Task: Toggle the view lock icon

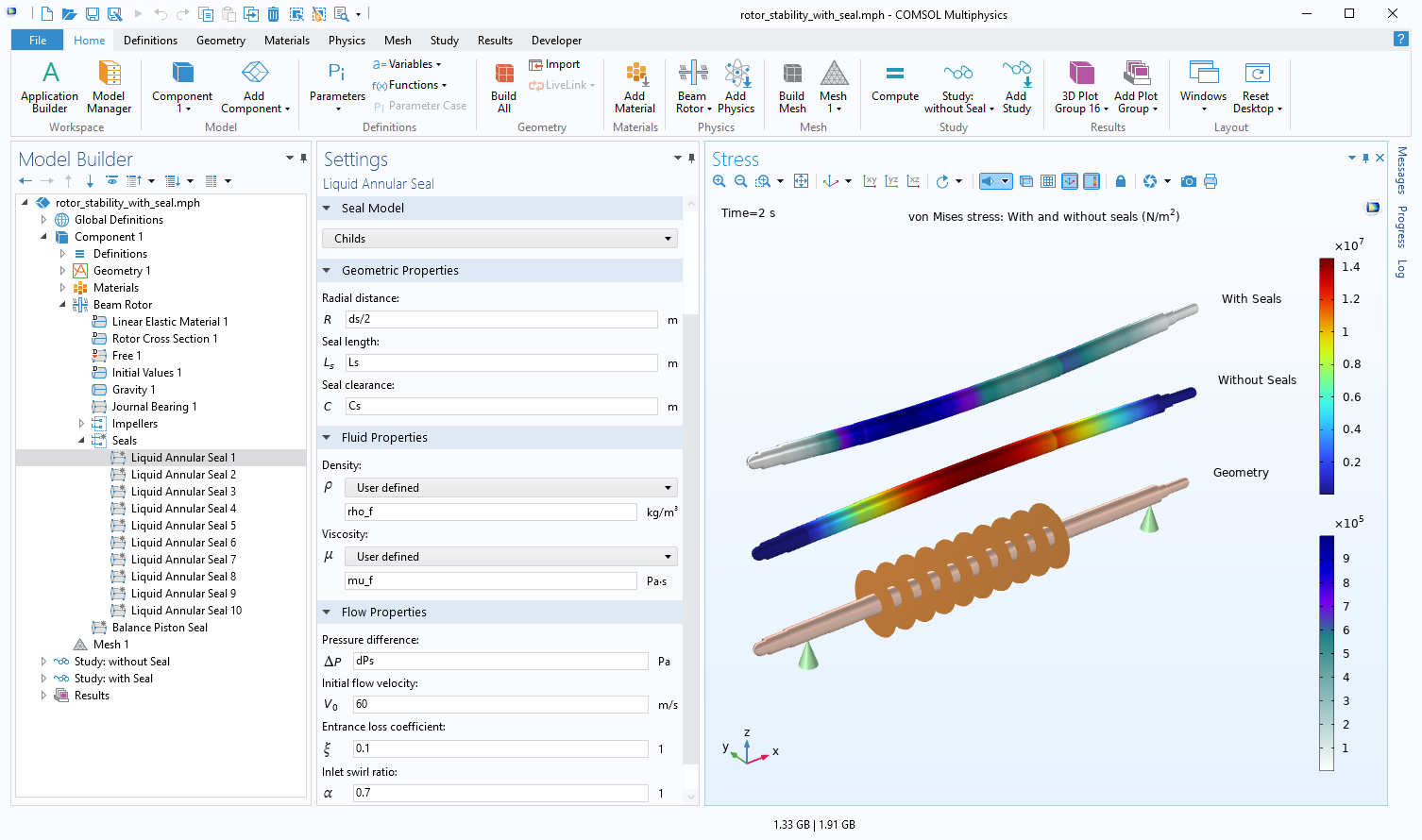Action: coord(1121,181)
